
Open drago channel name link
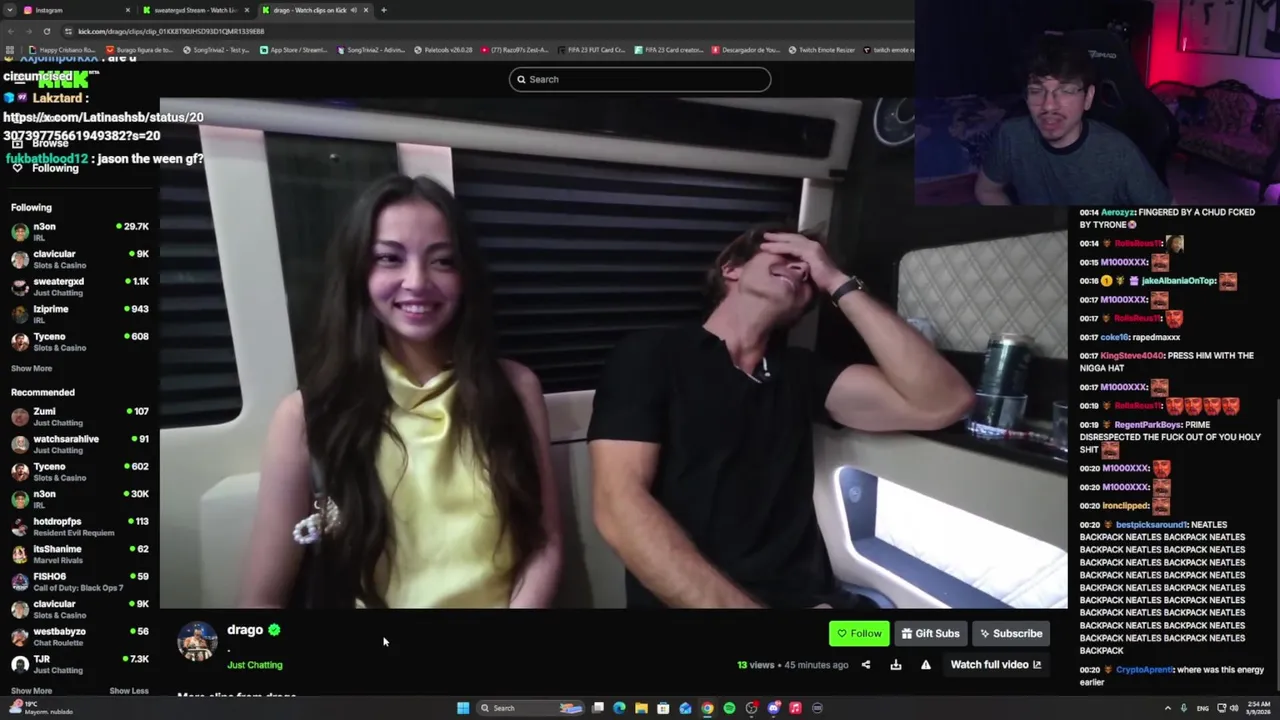[245, 630]
